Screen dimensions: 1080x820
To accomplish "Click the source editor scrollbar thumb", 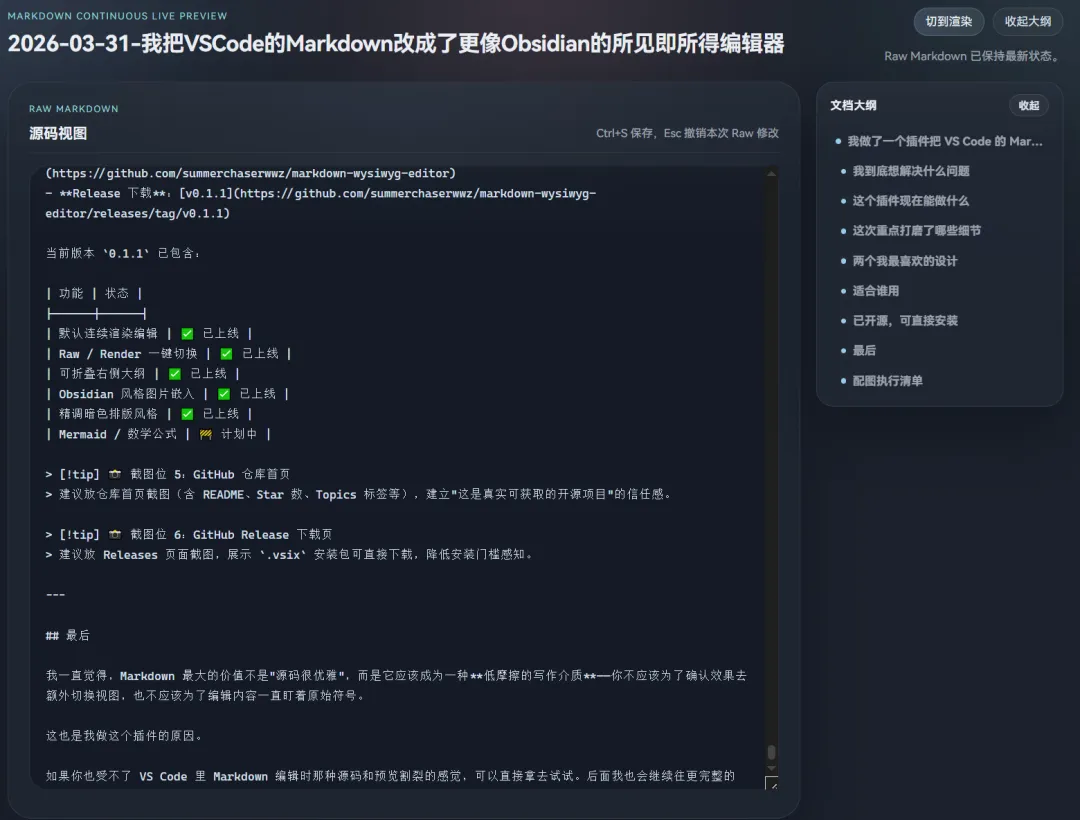I will click(x=771, y=752).
